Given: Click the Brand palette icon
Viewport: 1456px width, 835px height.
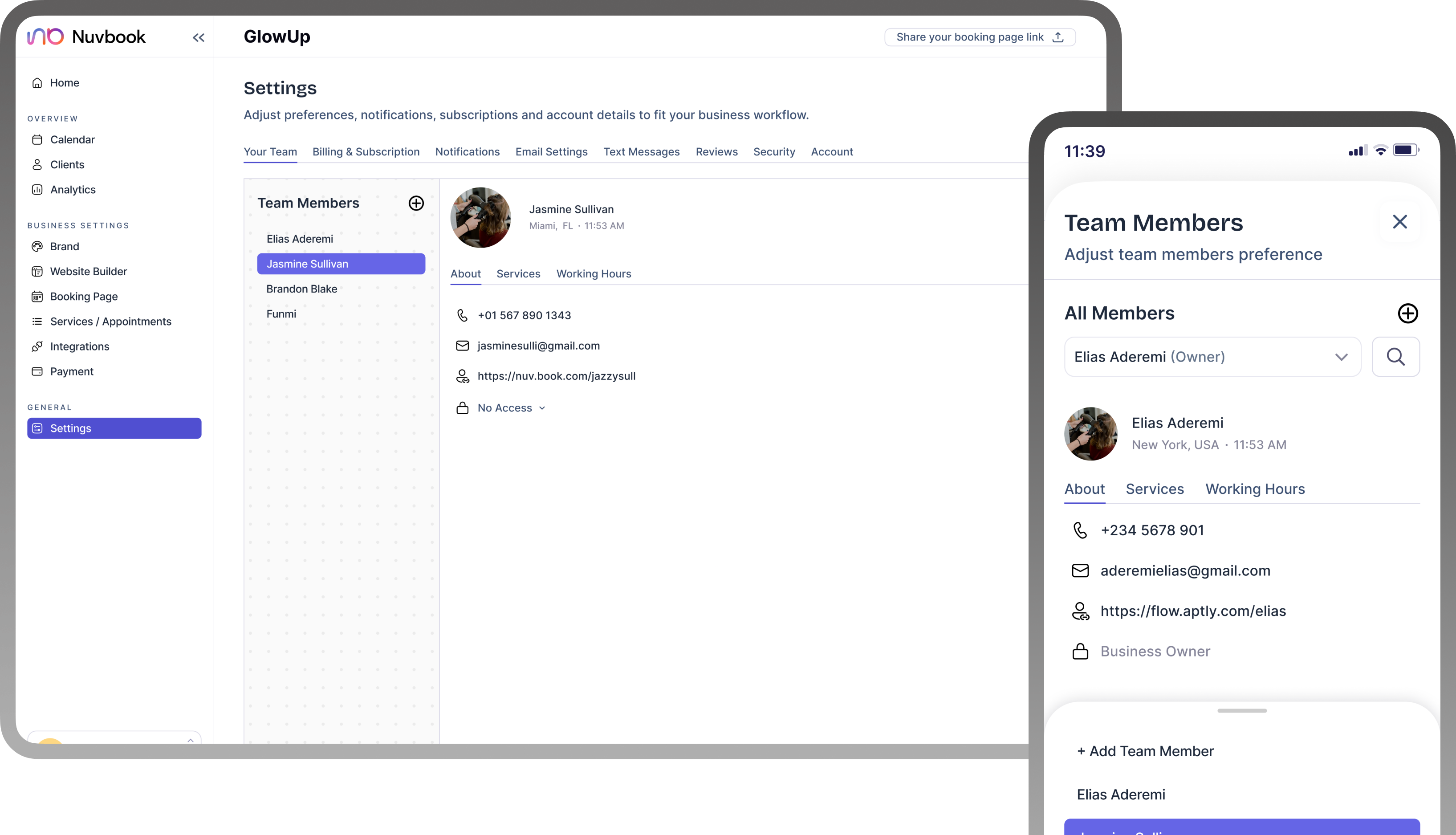Looking at the screenshot, I should 37,247.
